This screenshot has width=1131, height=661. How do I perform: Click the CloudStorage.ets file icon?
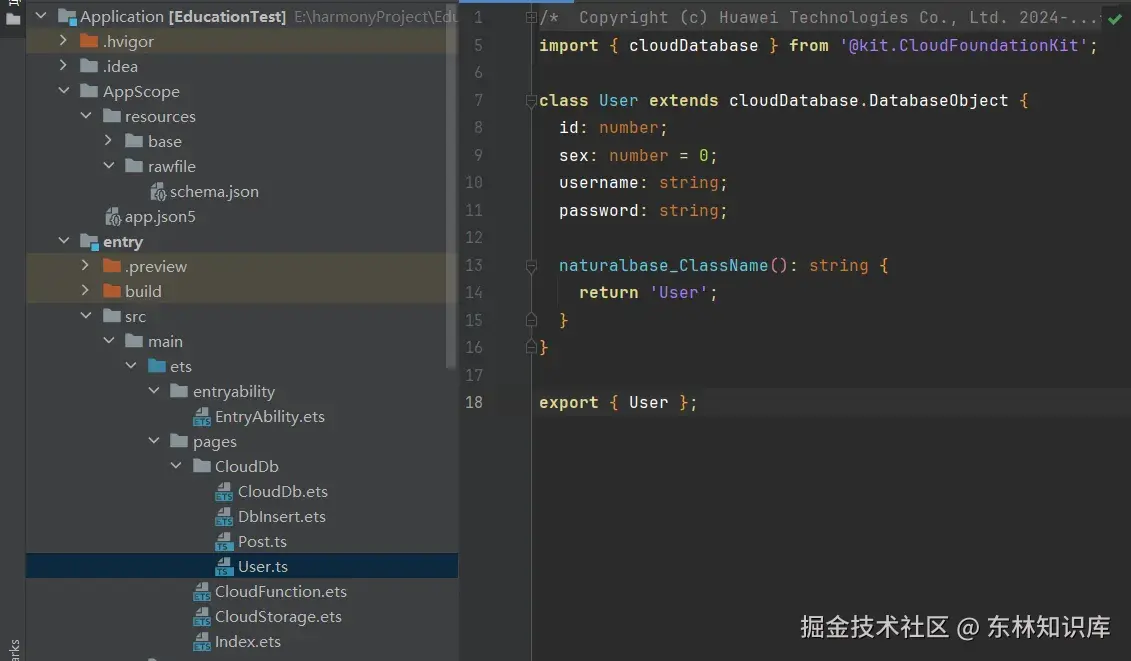point(202,617)
